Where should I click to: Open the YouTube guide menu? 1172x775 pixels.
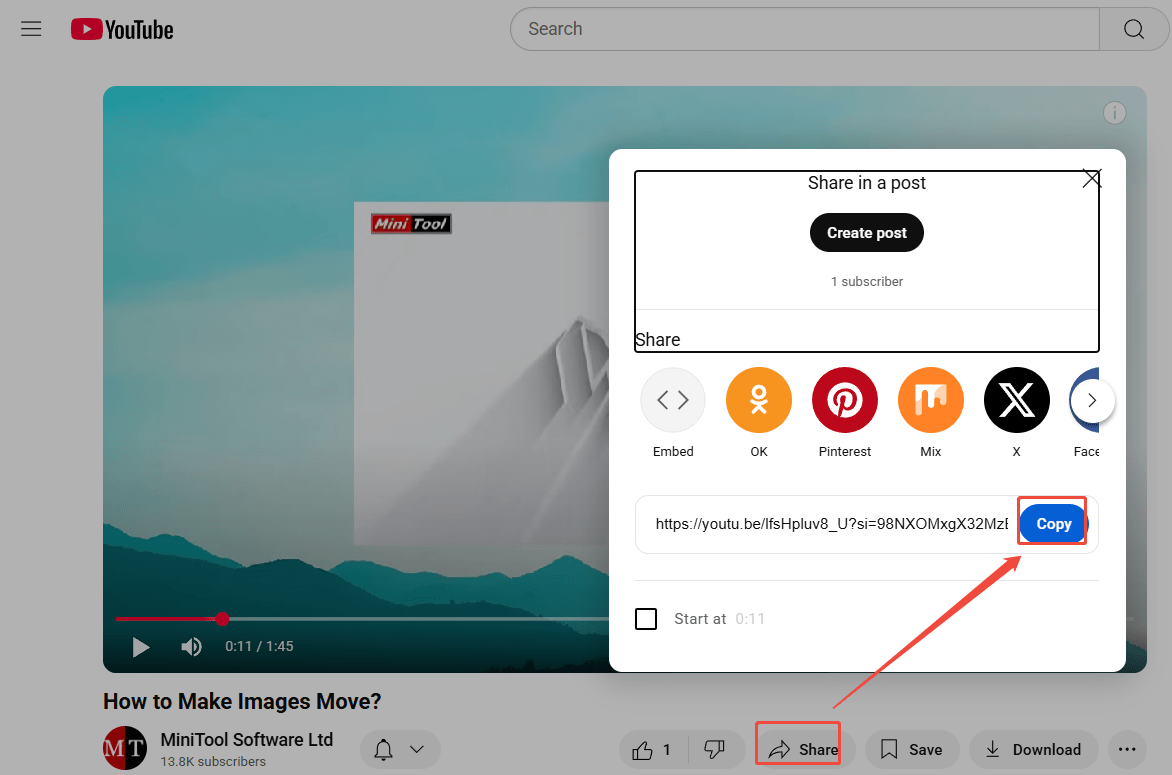(31, 28)
